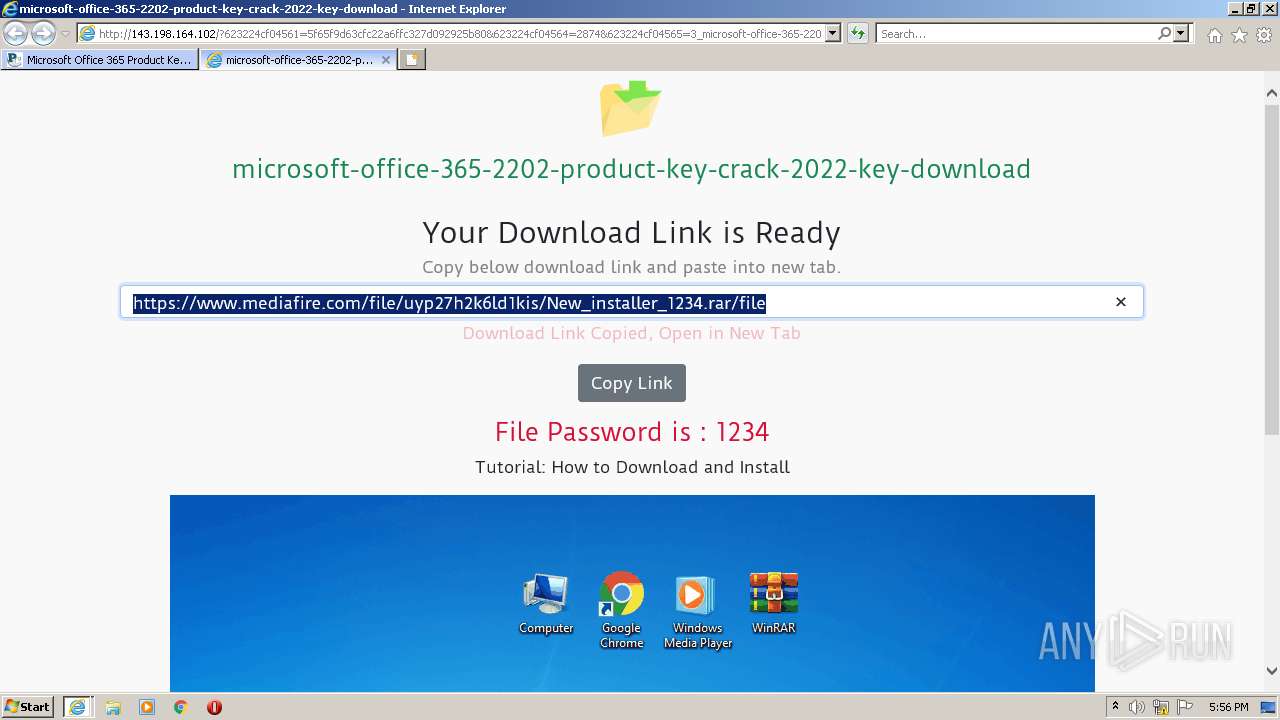This screenshot has height=720, width=1280.
Task: Click the browser Forward arrow button
Action: pyautogui.click(x=43, y=34)
